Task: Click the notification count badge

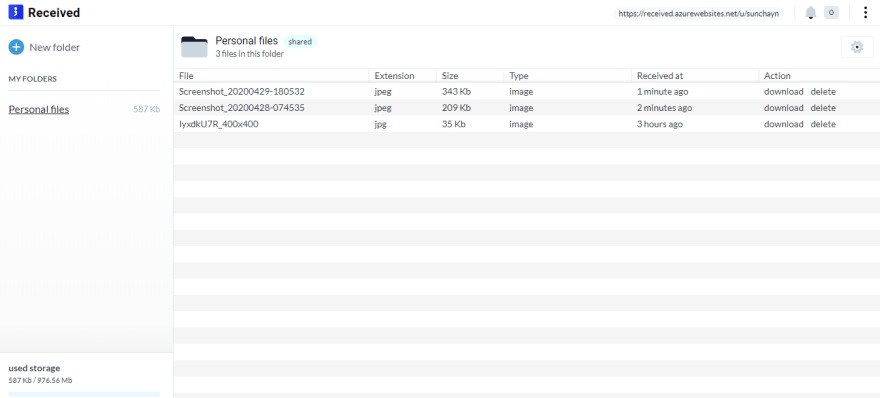Action: click(x=831, y=12)
